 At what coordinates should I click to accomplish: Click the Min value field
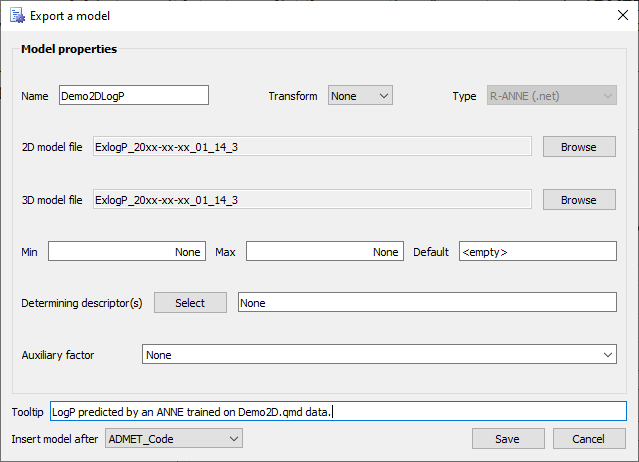point(127,251)
